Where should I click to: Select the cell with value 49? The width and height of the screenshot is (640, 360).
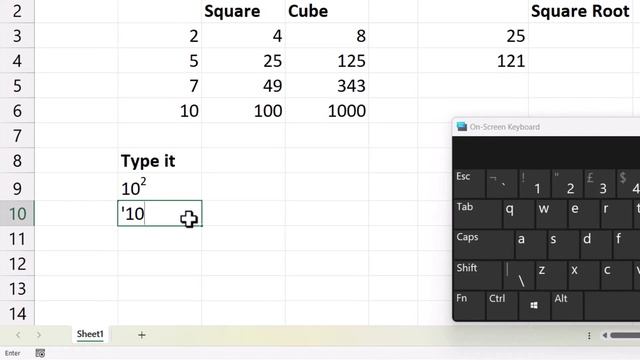[x=243, y=86]
